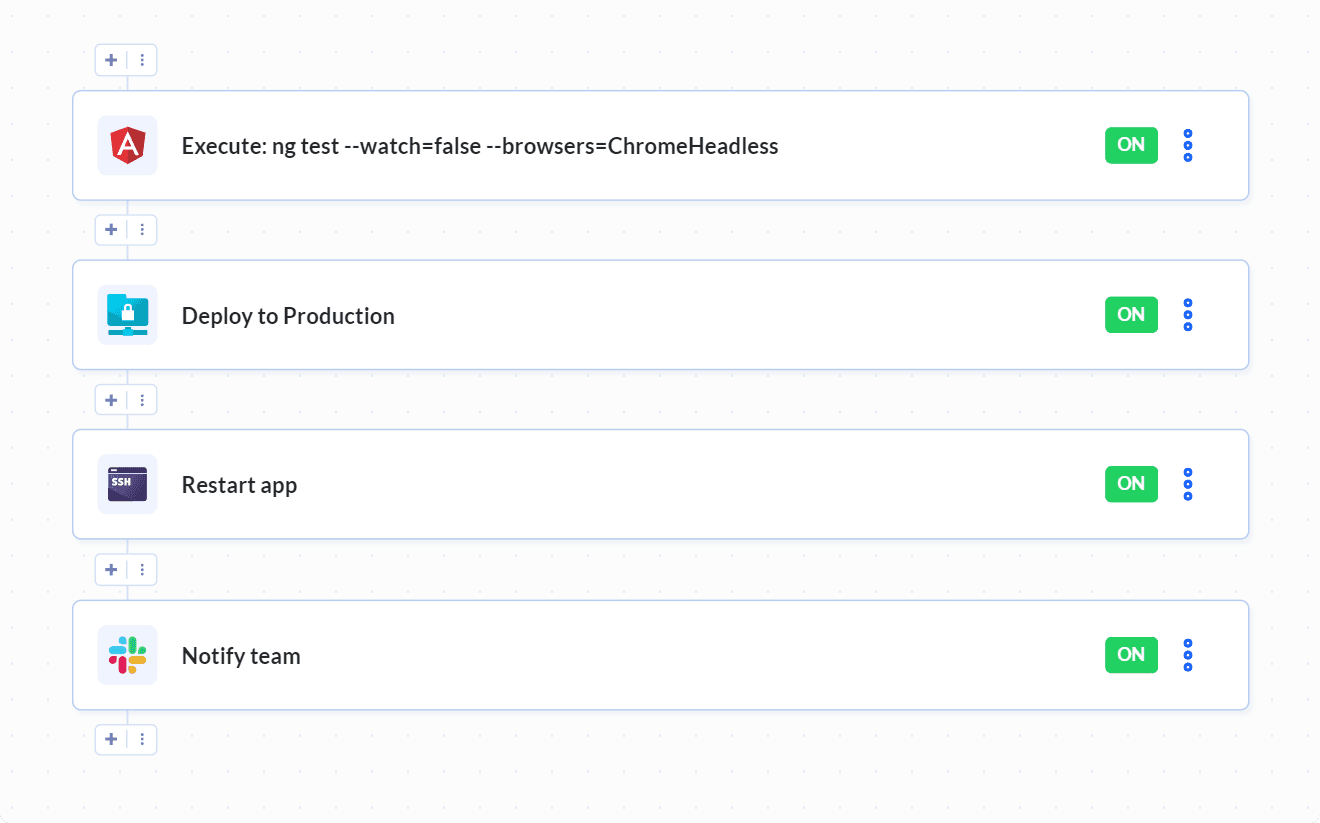Click the SSH icon on Restart app

pyautogui.click(x=127, y=484)
